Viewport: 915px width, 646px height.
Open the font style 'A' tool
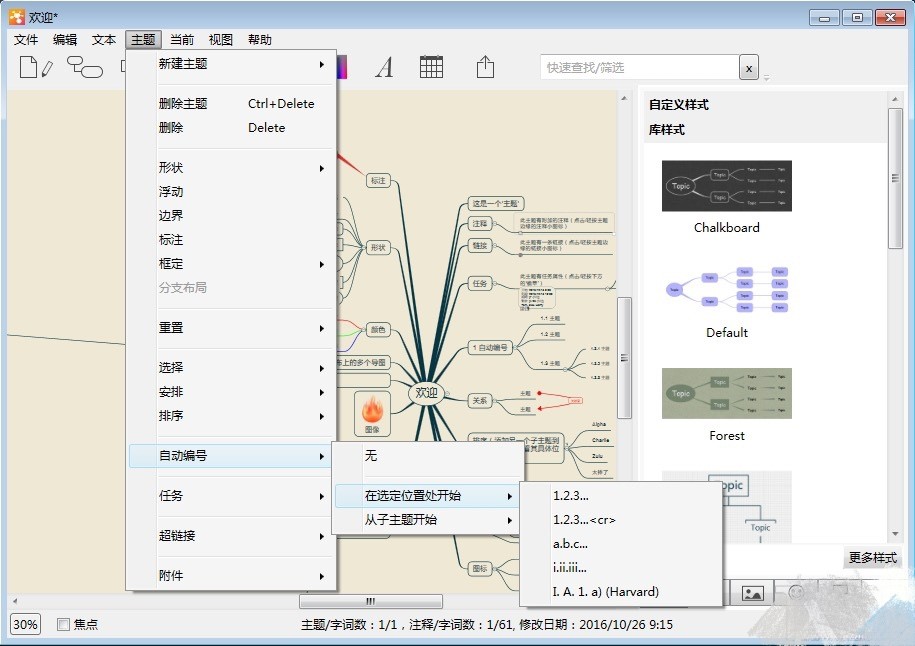tap(384, 67)
